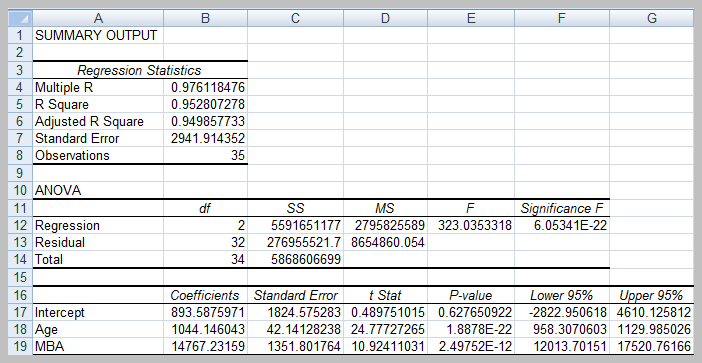Select the Residual SS value 276955521.7

tap(295, 242)
